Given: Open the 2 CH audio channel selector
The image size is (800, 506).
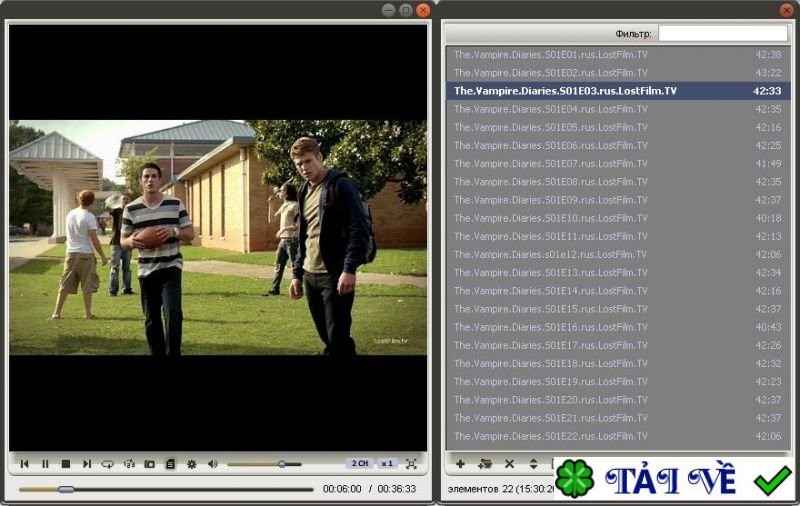Looking at the screenshot, I should [358, 464].
